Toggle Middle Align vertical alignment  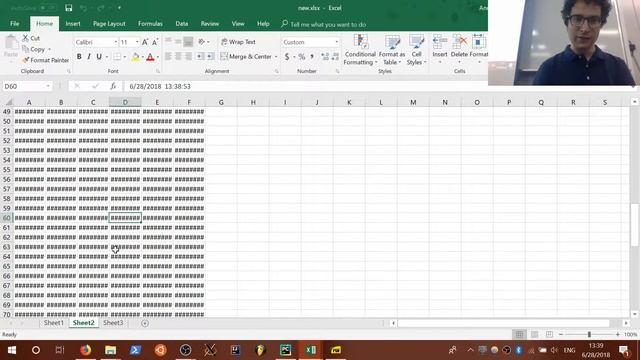178,42
